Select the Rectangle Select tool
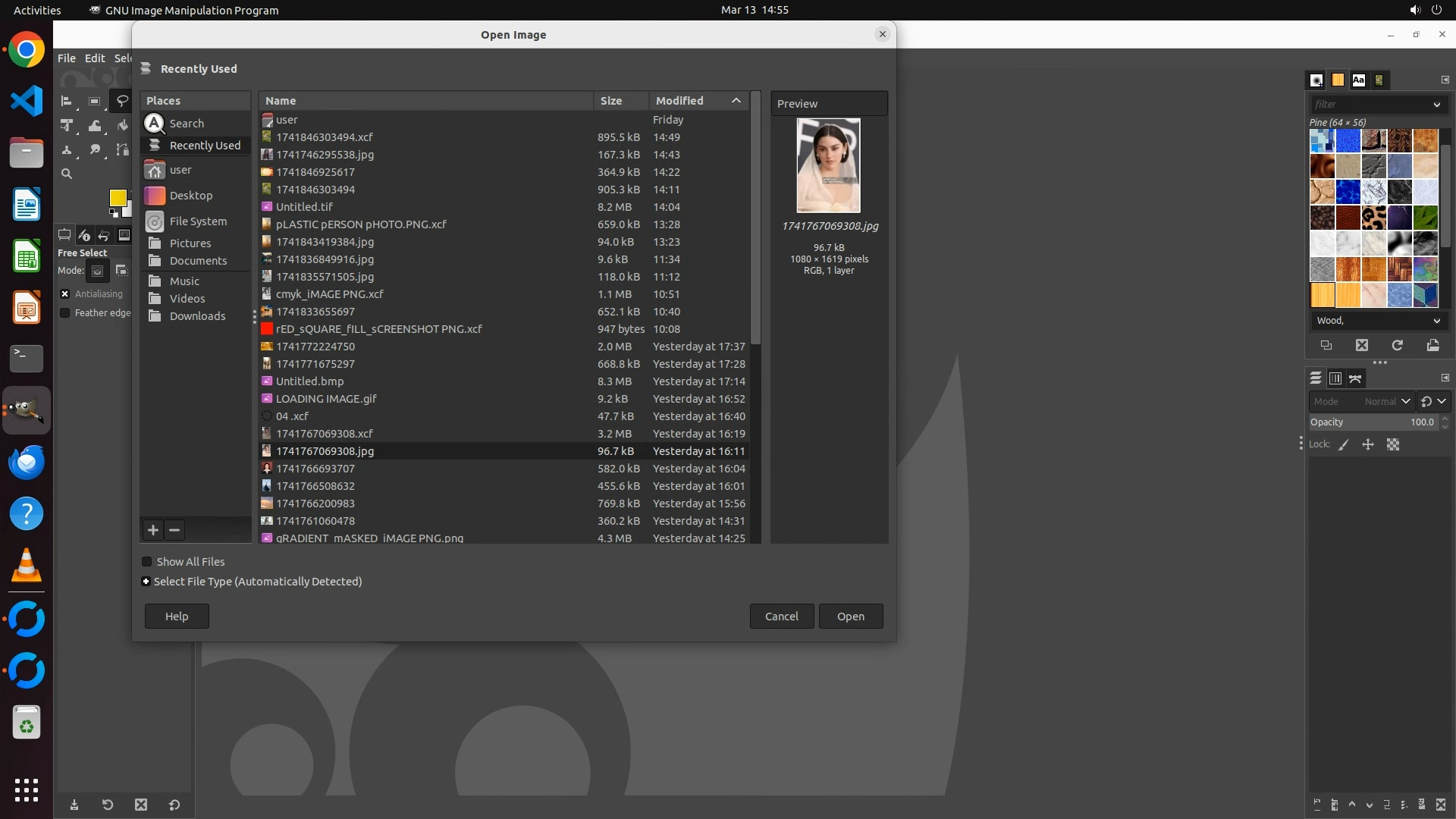1456x819 pixels. pyautogui.click(x=94, y=101)
